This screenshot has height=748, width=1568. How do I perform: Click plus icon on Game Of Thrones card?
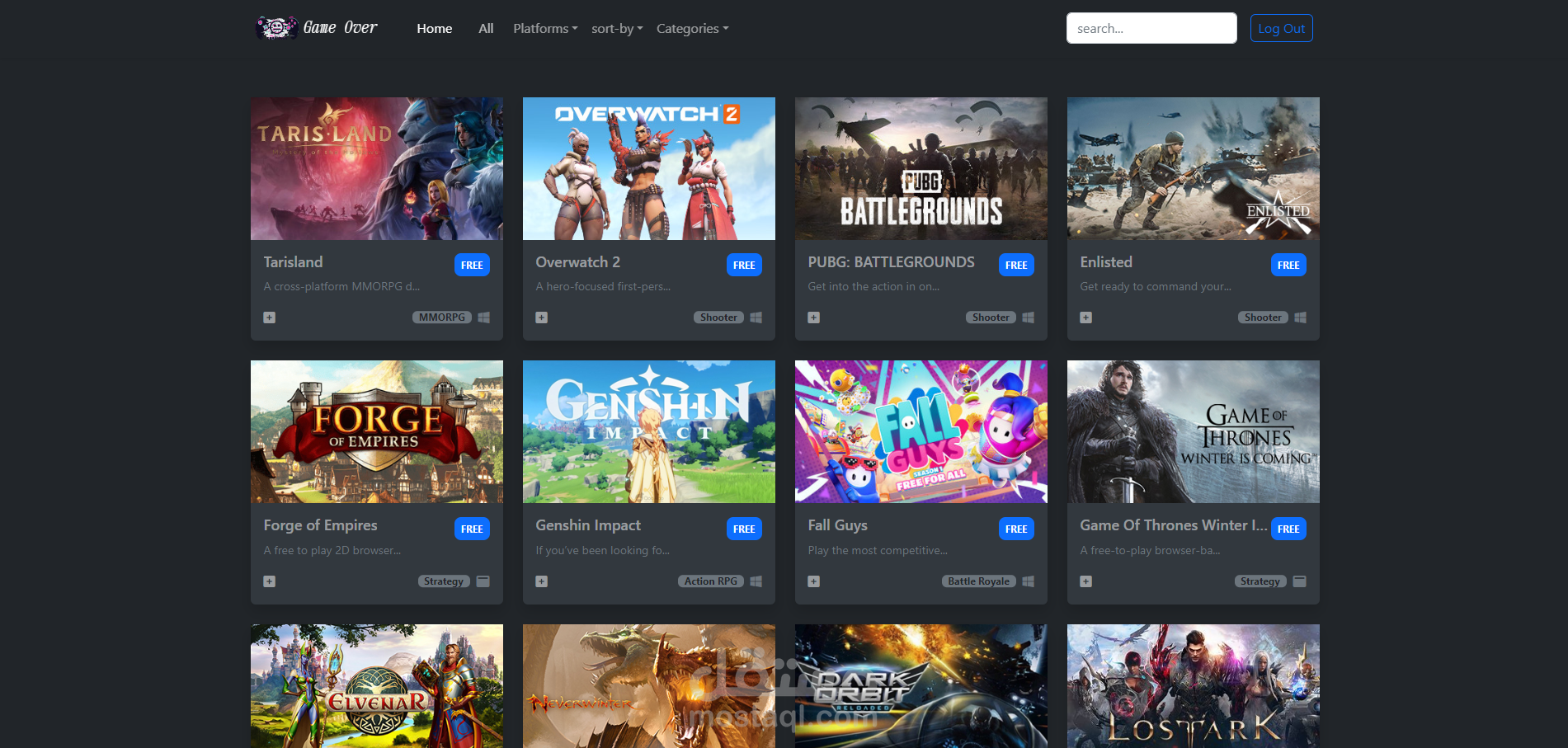[1086, 581]
